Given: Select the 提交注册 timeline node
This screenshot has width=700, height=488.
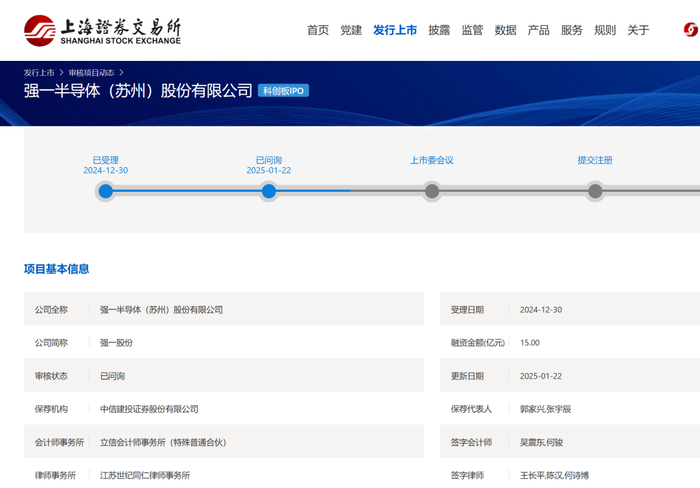Looking at the screenshot, I should click(595, 191).
